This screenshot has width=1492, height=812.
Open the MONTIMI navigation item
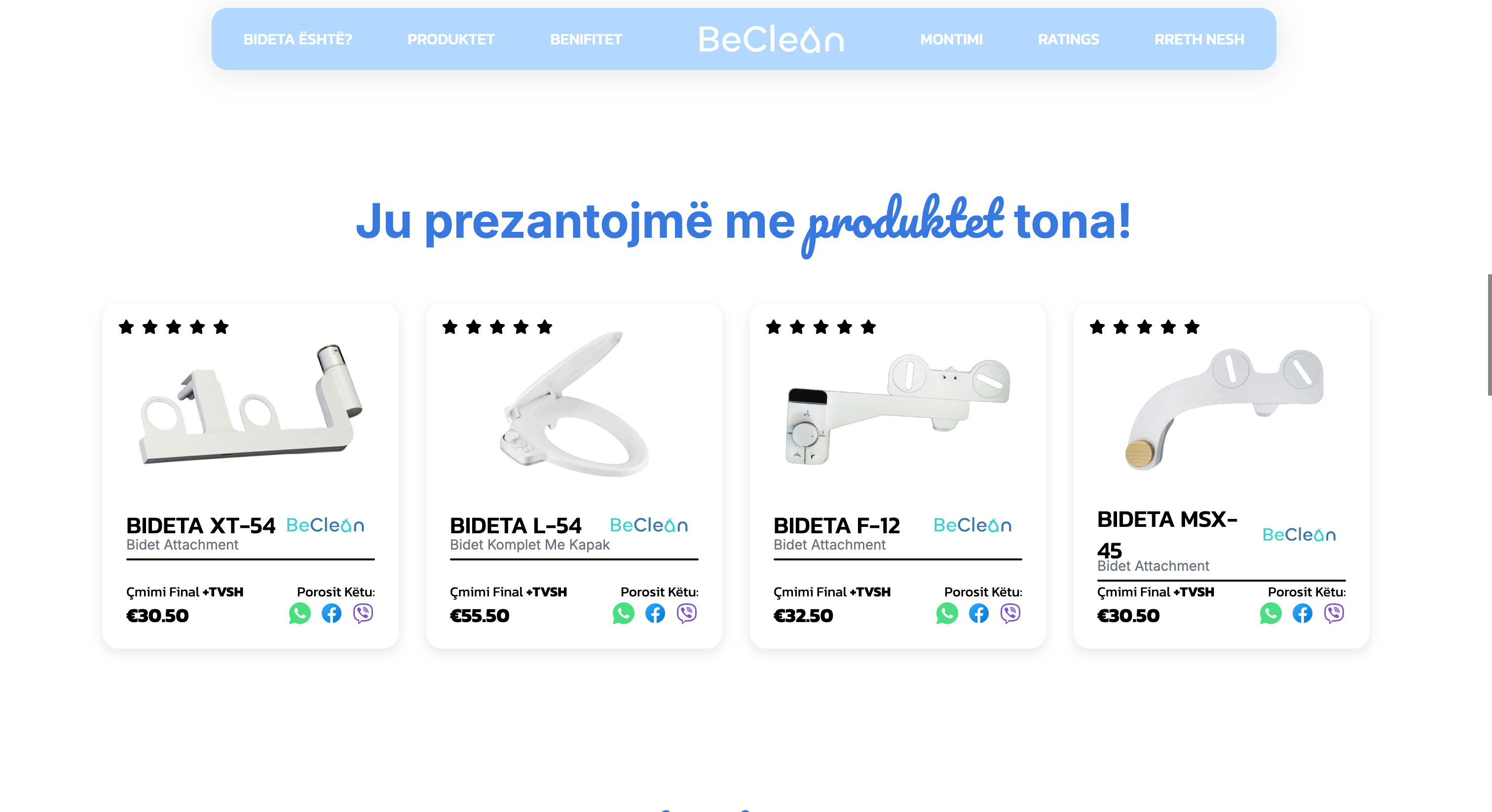point(951,39)
